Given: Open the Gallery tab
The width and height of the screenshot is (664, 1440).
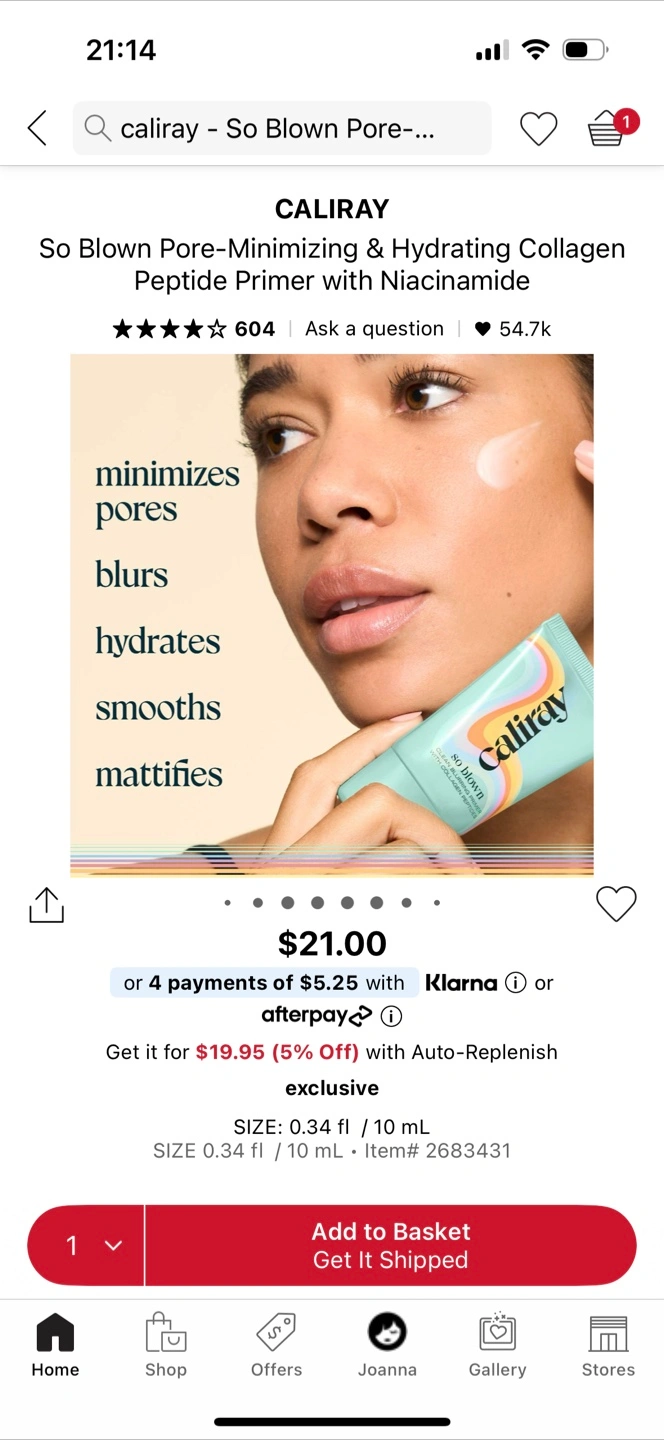Looking at the screenshot, I should 497,1346.
